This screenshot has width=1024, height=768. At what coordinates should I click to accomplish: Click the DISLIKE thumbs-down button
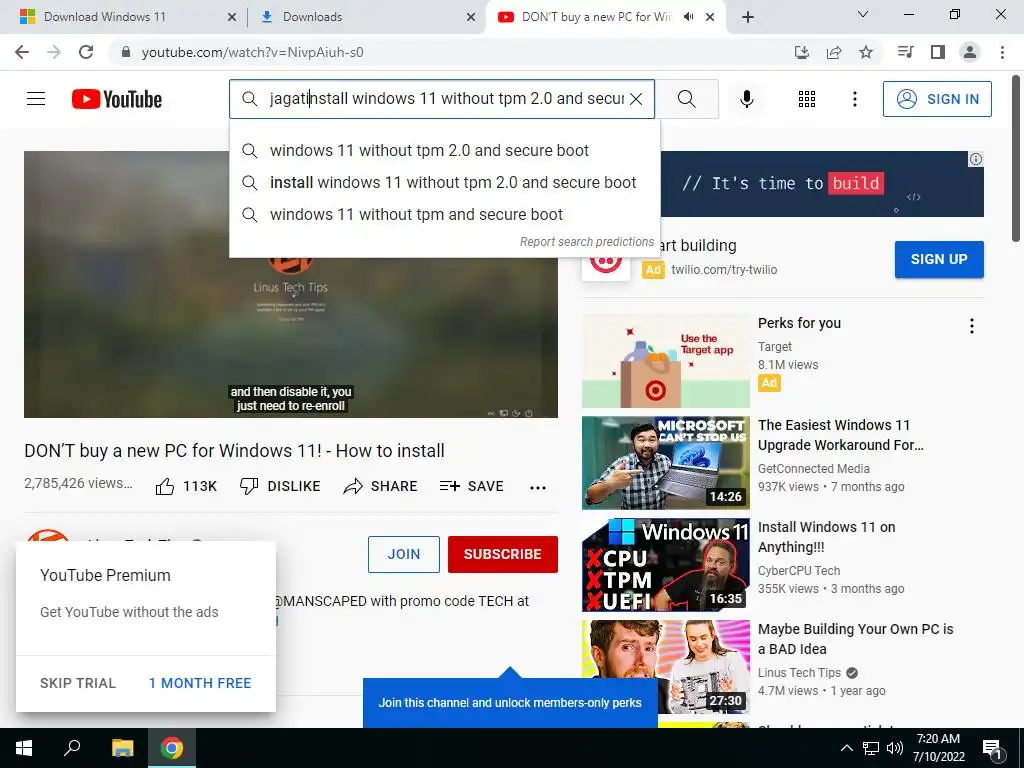coord(280,486)
